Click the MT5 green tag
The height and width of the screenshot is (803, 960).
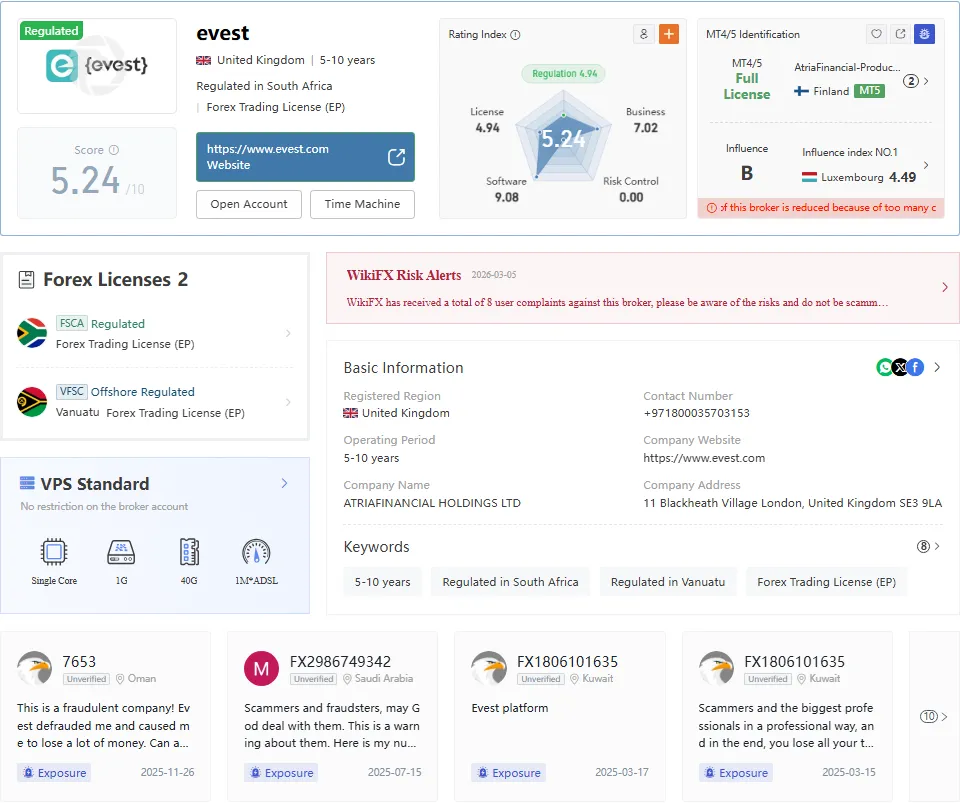pyautogui.click(x=869, y=91)
